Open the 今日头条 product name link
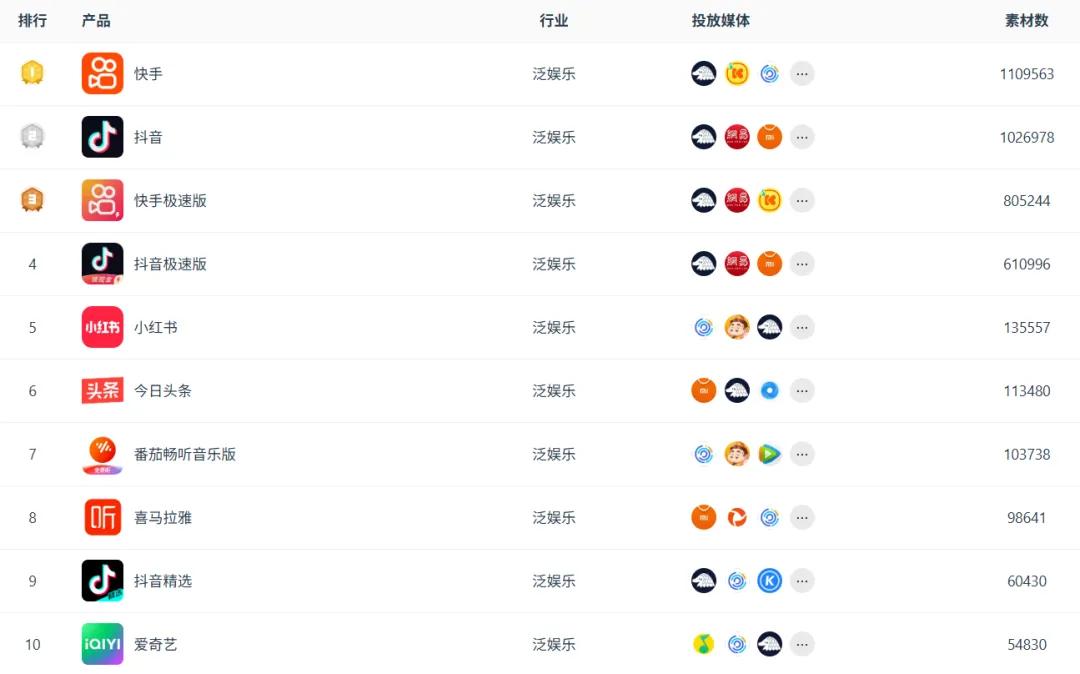 click(x=163, y=391)
